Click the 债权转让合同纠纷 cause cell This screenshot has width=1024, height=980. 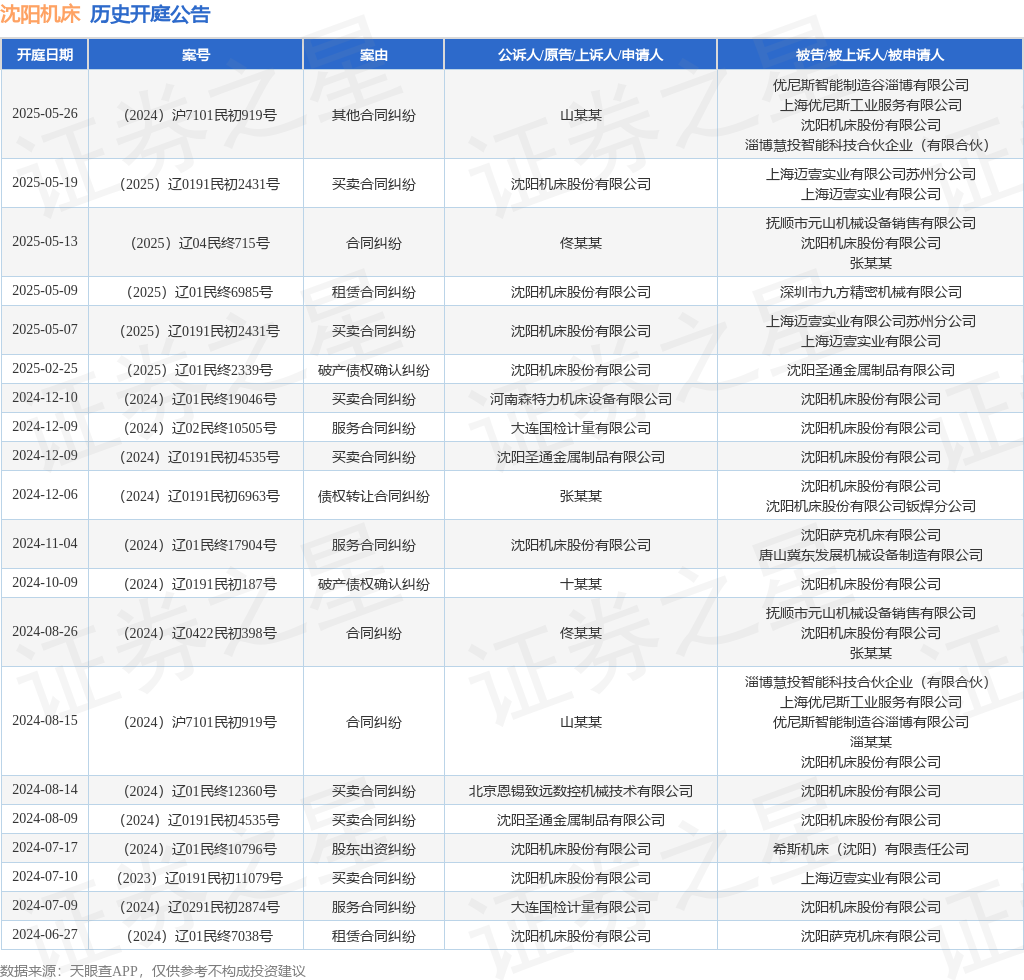374,496
